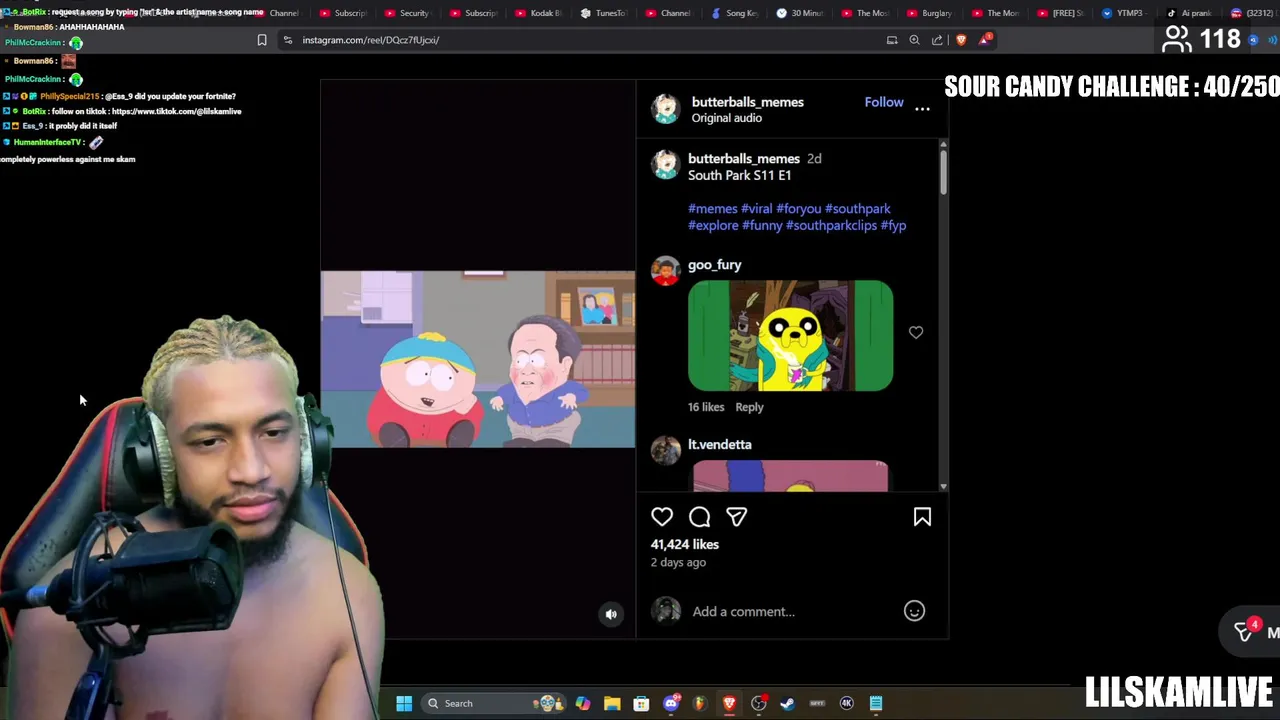
Task: Click the #memes hashtag
Action: click(x=713, y=209)
